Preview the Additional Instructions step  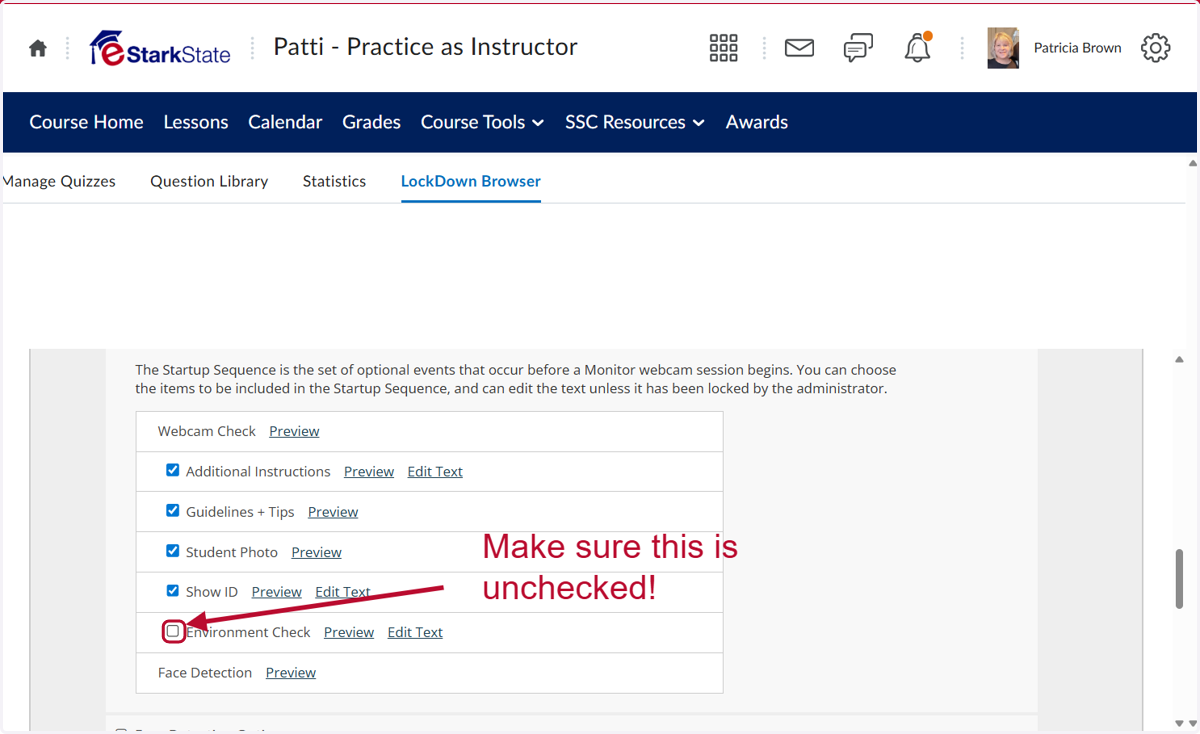369,471
